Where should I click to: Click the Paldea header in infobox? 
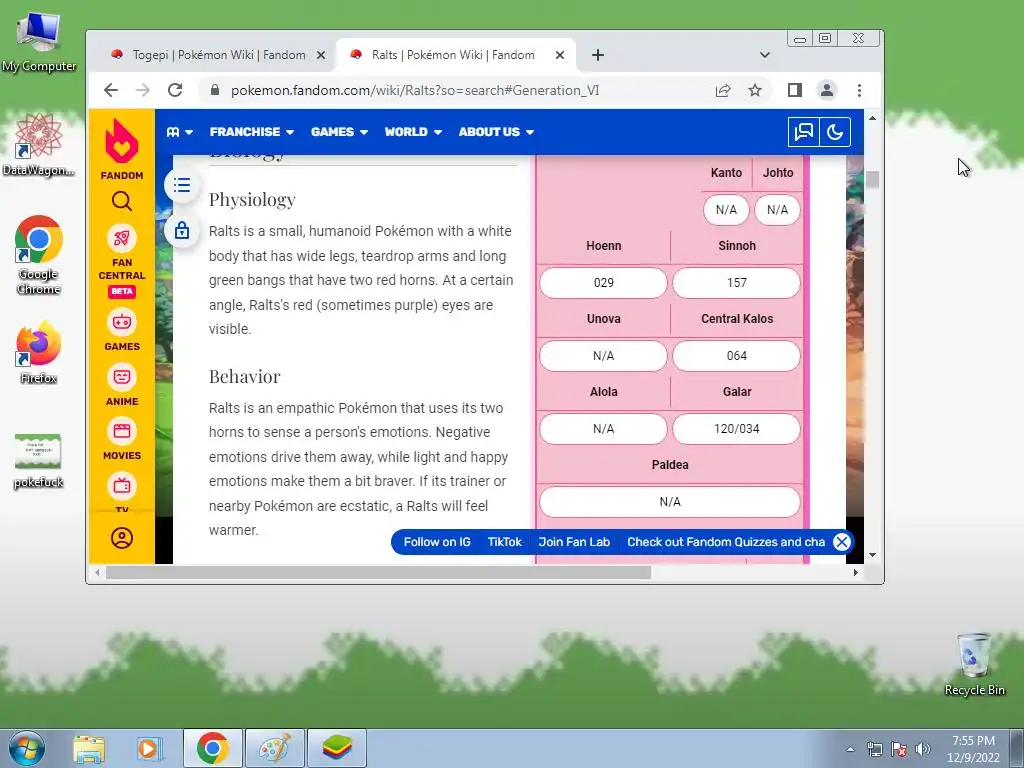pos(670,465)
